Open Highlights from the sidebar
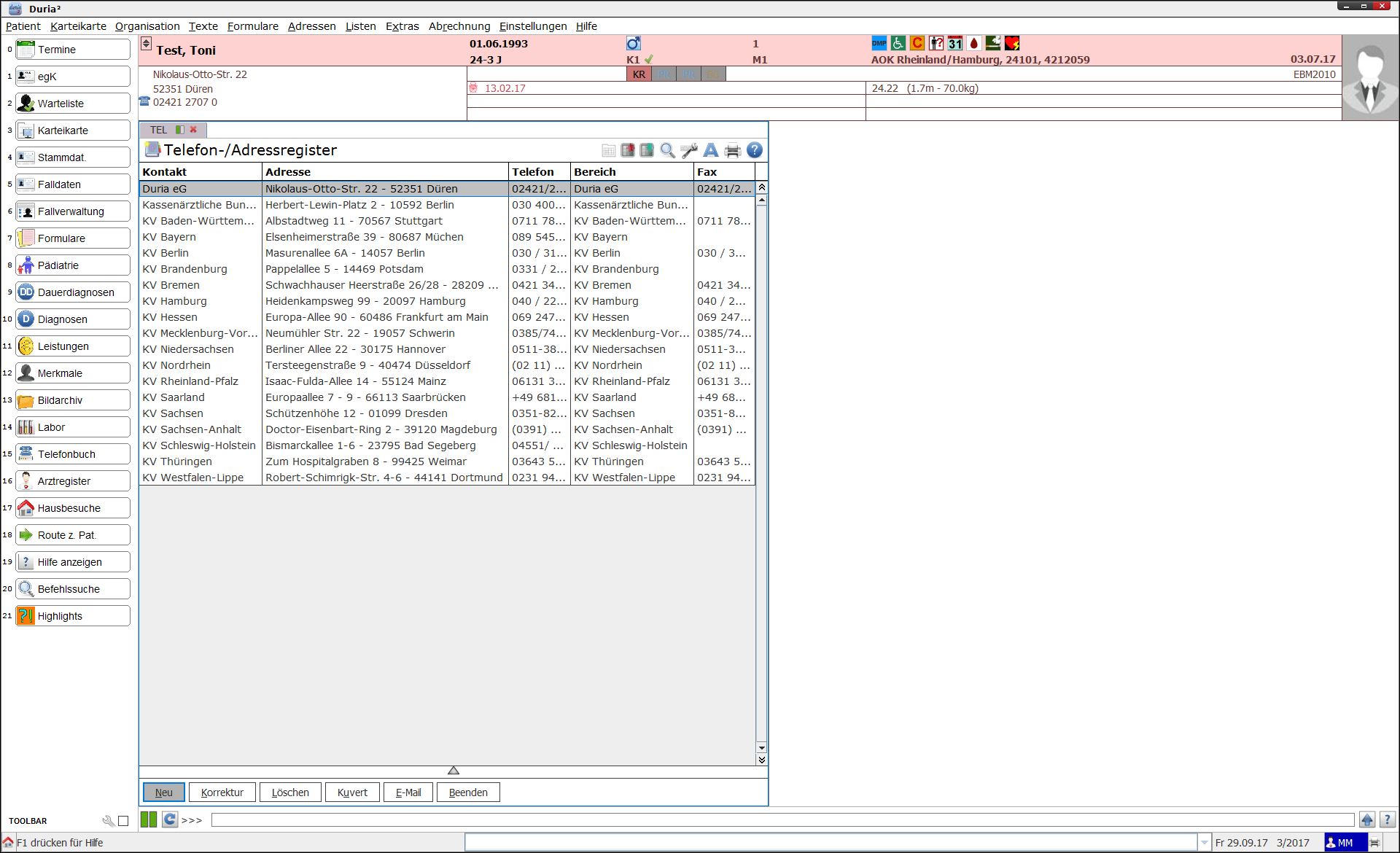The width and height of the screenshot is (1400, 853). 73,616
